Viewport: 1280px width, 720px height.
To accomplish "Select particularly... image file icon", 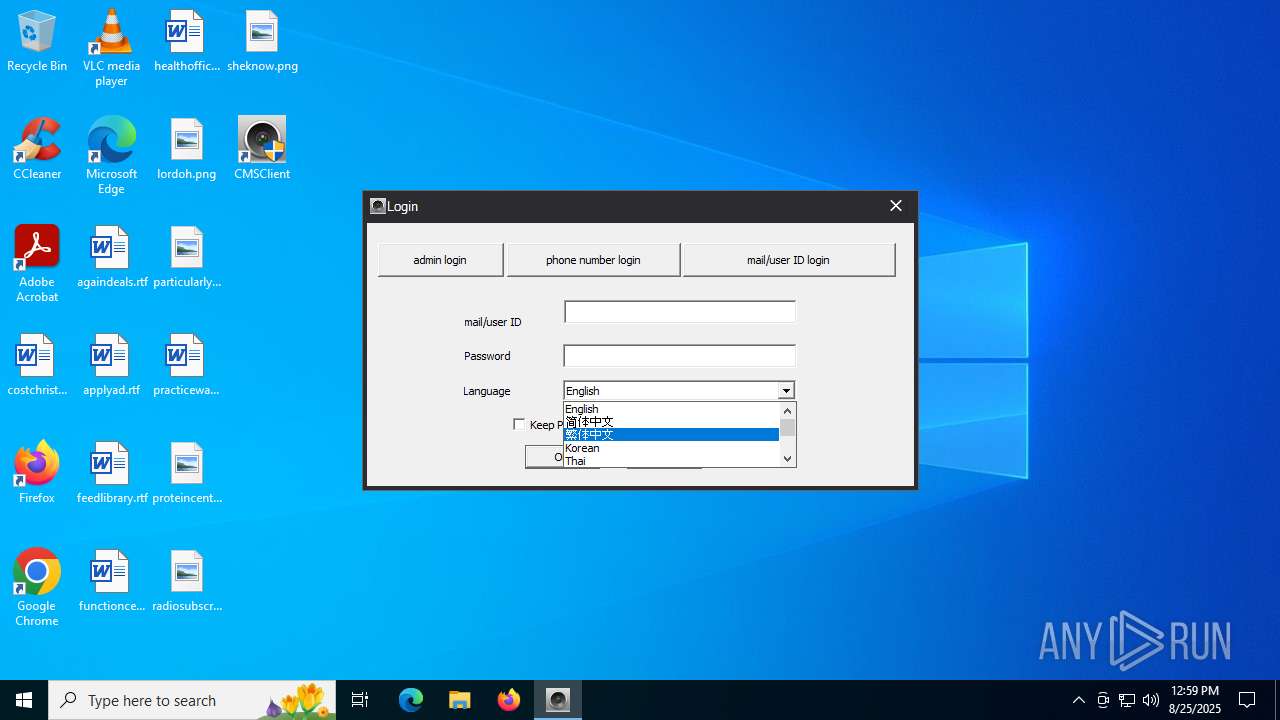I will click(186, 257).
